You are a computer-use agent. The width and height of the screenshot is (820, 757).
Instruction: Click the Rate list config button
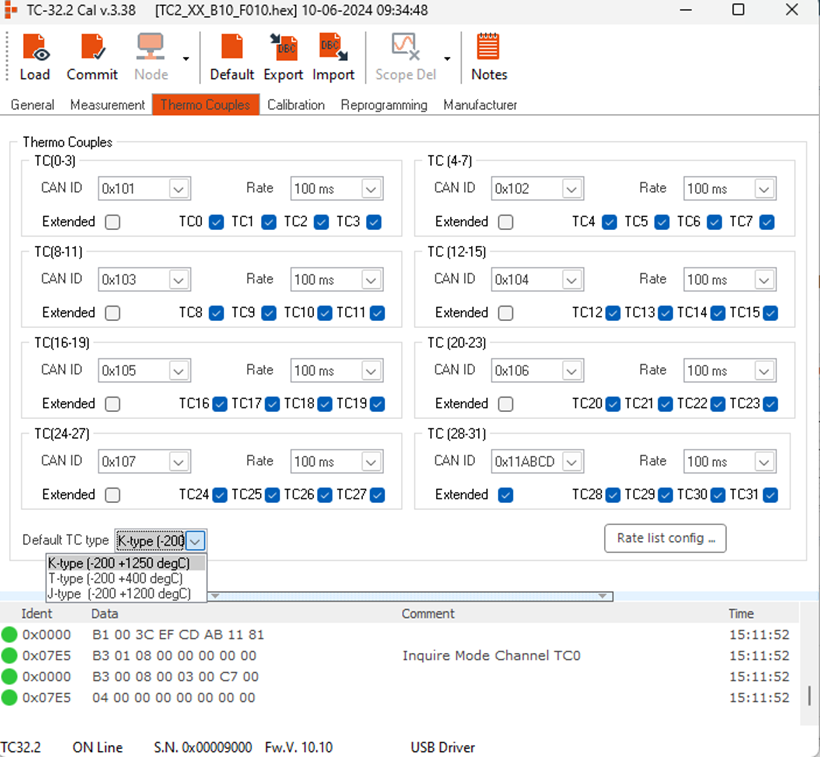pyautogui.click(x=665, y=538)
